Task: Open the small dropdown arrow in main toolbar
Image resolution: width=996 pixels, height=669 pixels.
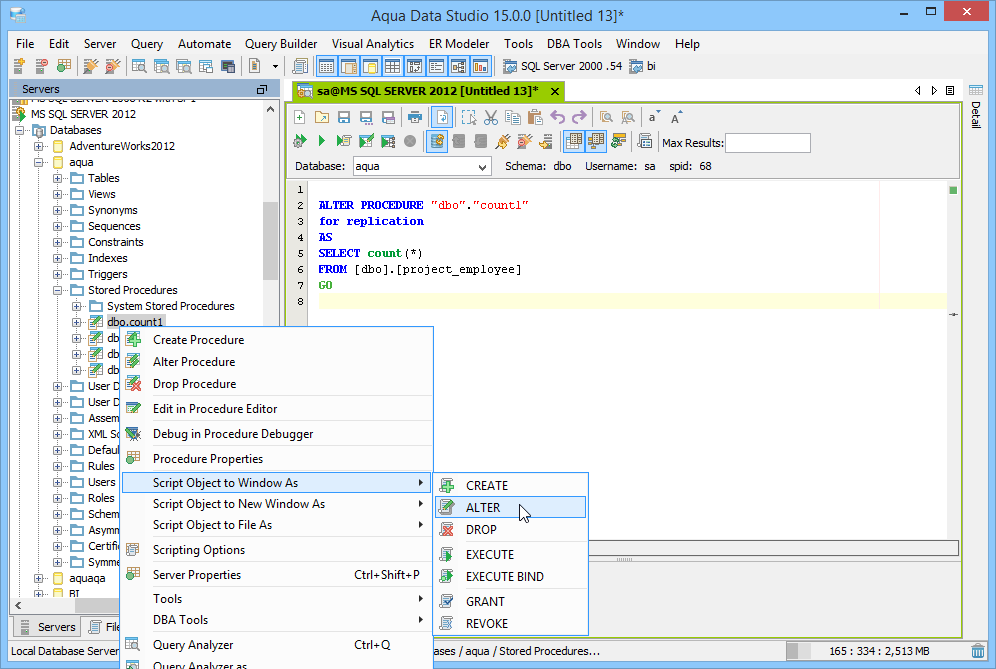Action: click(x=275, y=66)
